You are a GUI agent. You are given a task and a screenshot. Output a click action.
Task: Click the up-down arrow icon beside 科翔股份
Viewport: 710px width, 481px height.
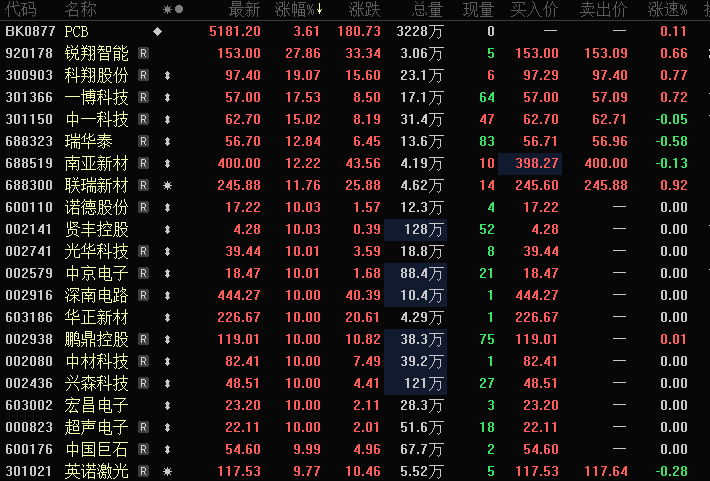(168, 75)
